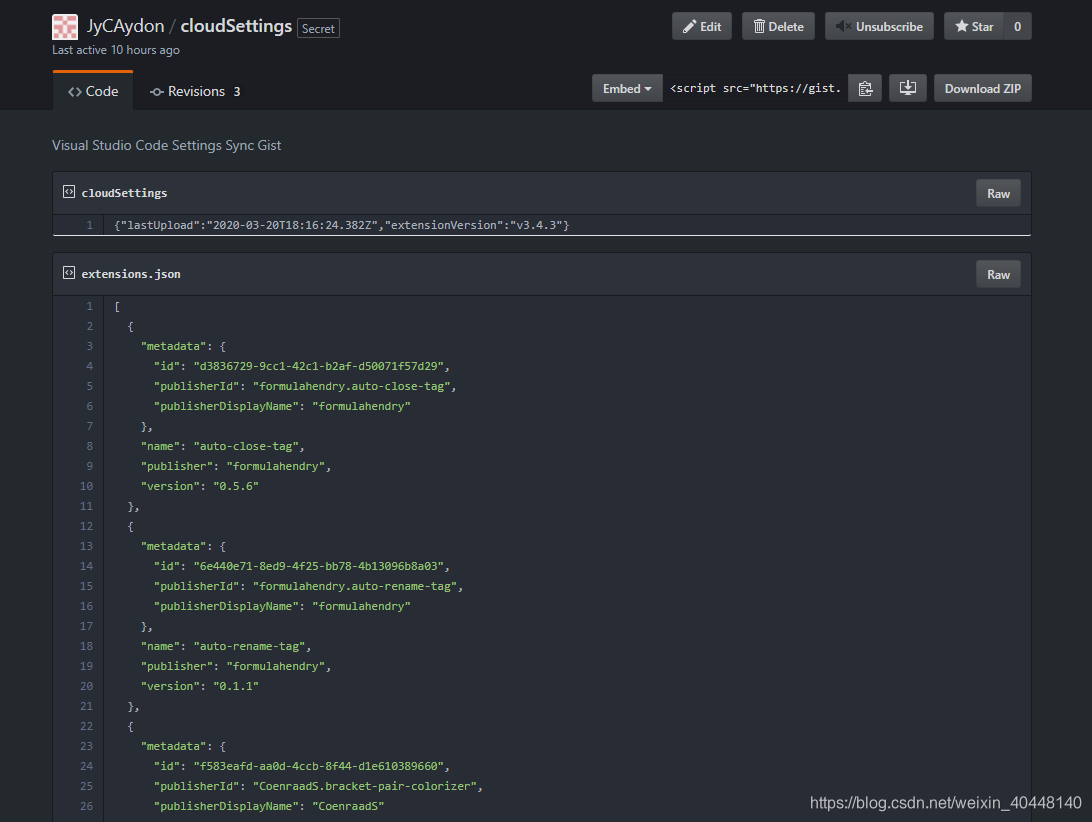The height and width of the screenshot is (822, 1092).
Task: Click the Edit gist button
Action: point(701,26)
